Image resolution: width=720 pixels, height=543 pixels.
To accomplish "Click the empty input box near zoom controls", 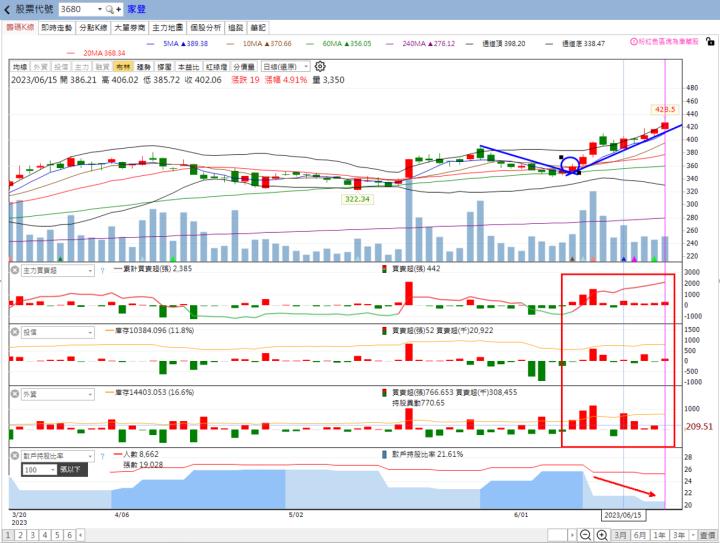I will pos(557,535).
